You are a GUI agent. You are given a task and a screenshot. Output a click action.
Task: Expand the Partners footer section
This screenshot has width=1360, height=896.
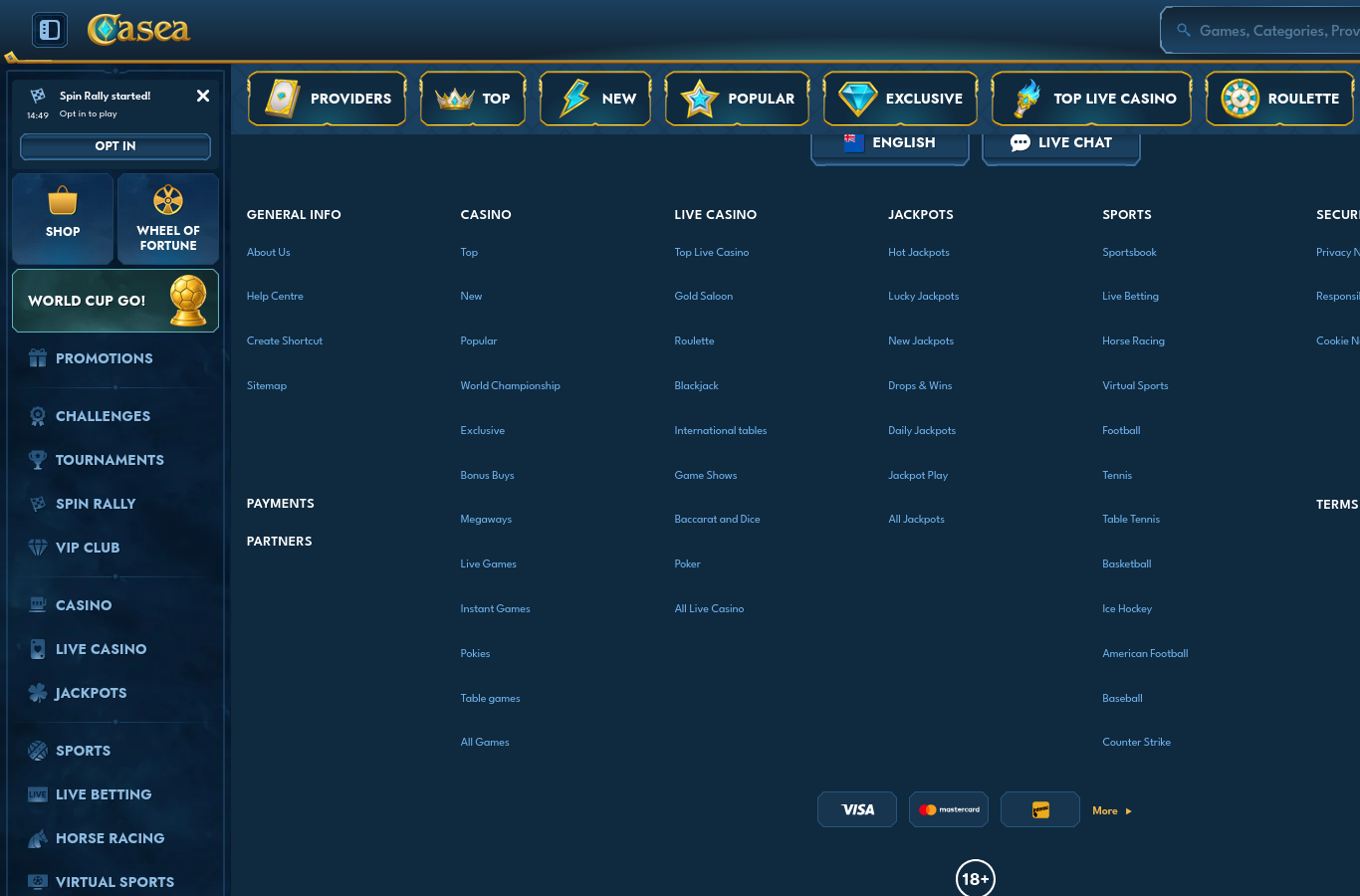click(280, 542)
